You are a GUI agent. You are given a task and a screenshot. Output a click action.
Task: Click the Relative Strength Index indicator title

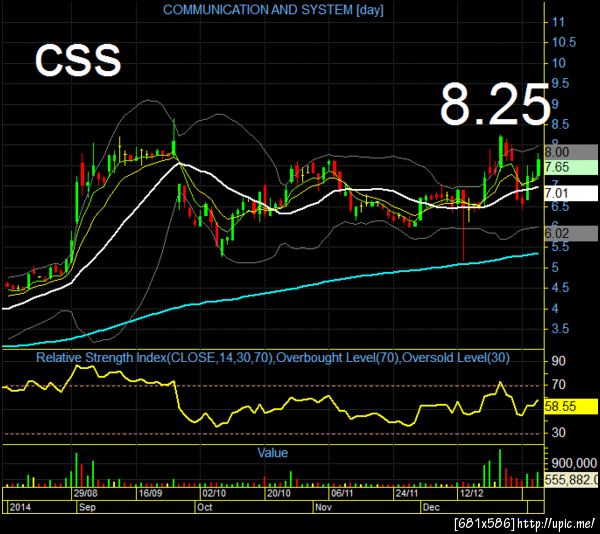(x=272, y=358)
